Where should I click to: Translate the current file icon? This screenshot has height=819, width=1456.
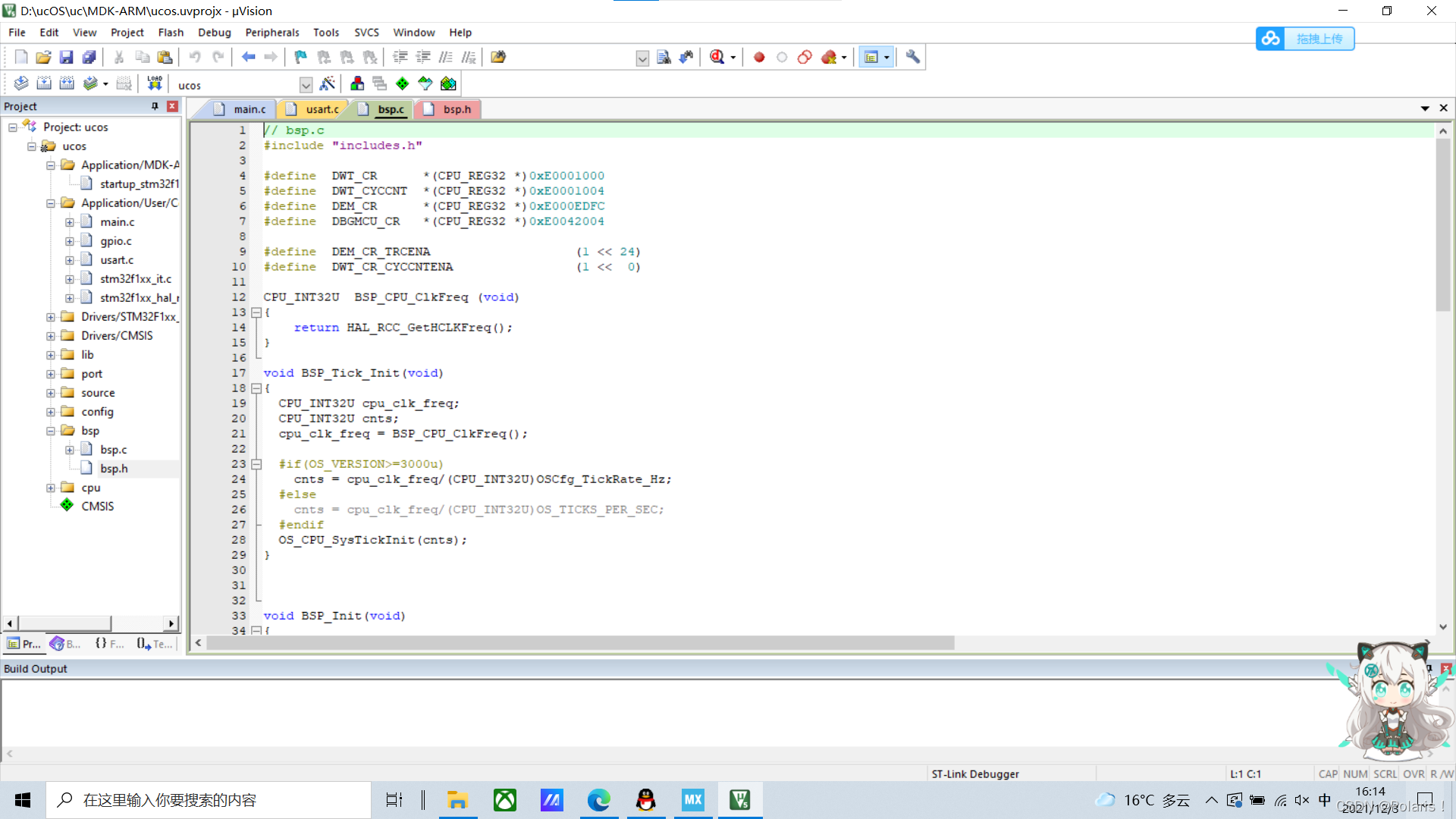(x=21, y=83)
